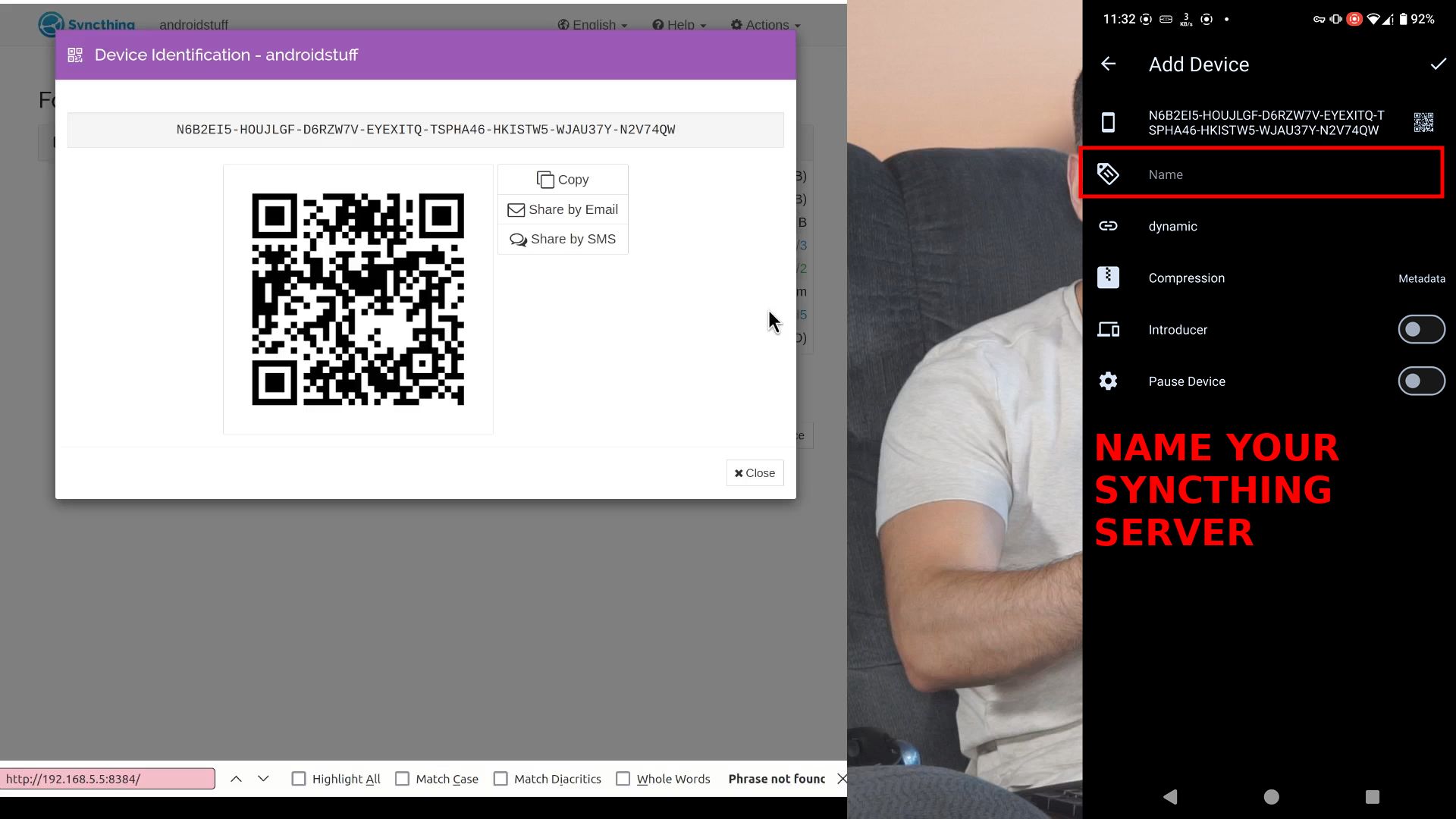Click the QR icon in Device Identification header
This screenshot has height=819, width=1456.
(75, 55)
